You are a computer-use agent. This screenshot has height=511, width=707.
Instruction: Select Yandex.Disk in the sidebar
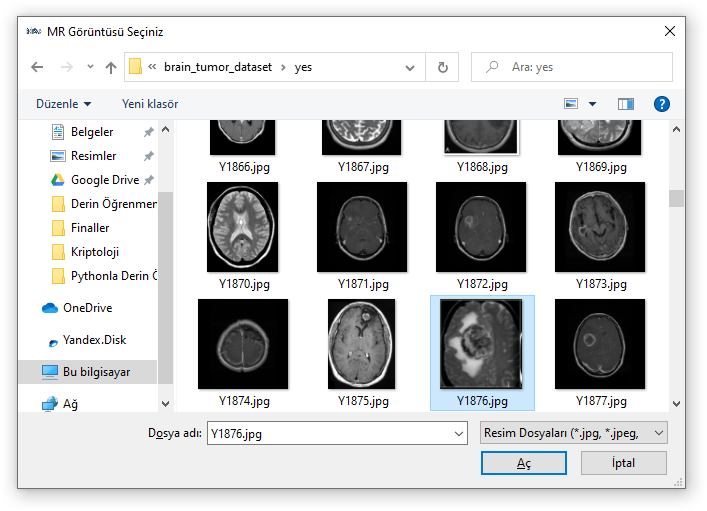point(94,340)
